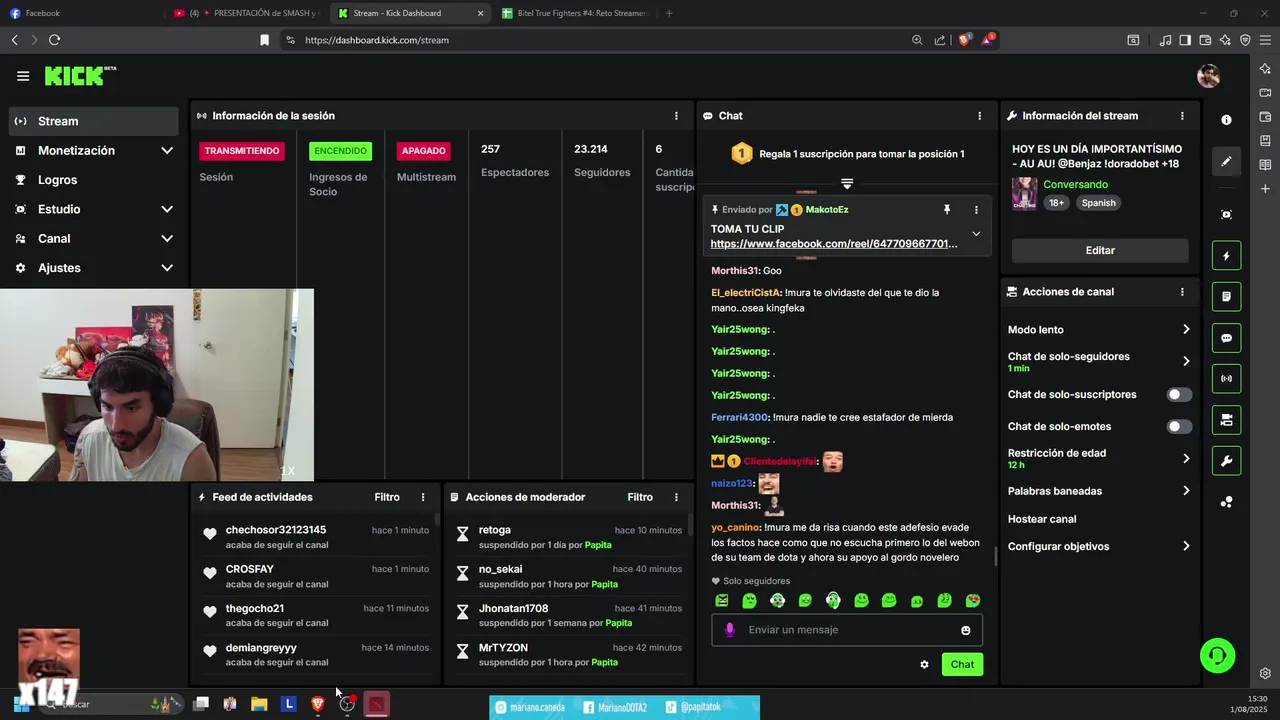
Task: Open Información del stream options menu
Action: (1182, 116)
